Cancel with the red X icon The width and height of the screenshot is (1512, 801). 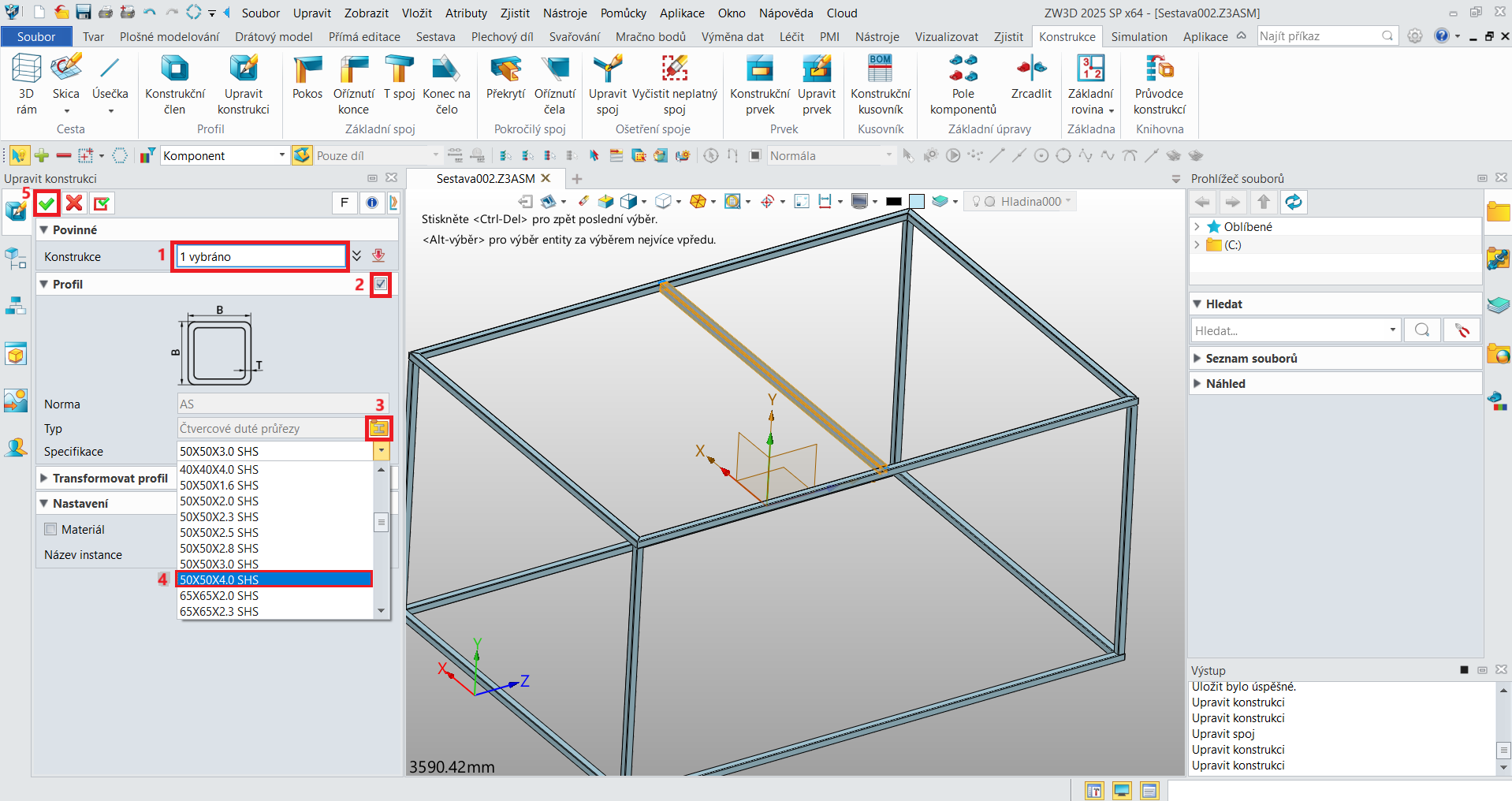click(x=74, y=203)
